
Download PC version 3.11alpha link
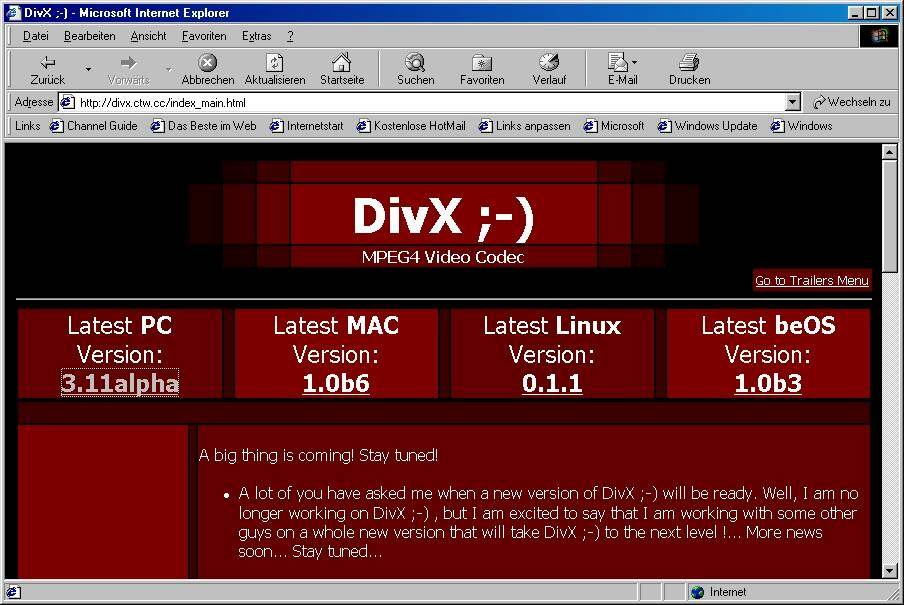(x=120, y=383)
